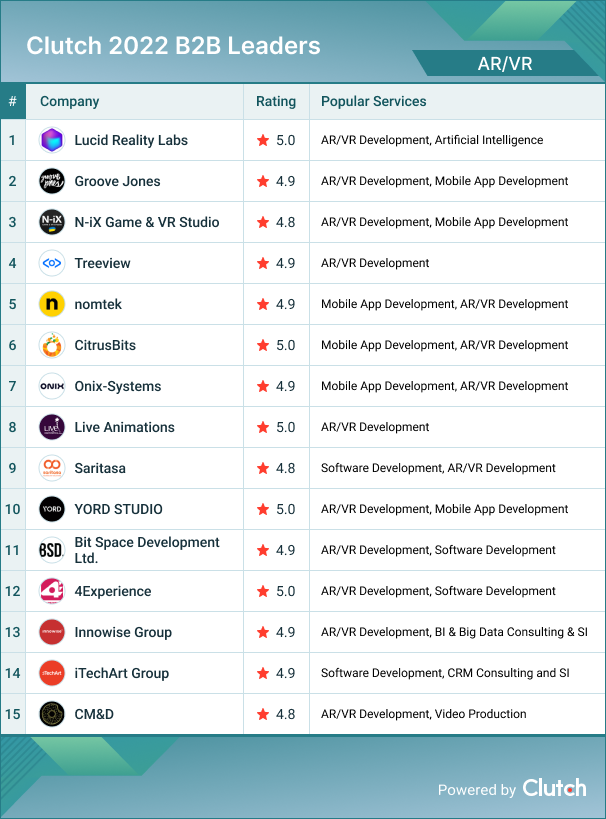Open the 4Experience company name
The image size is (606, 819).
tap(113, 591)
